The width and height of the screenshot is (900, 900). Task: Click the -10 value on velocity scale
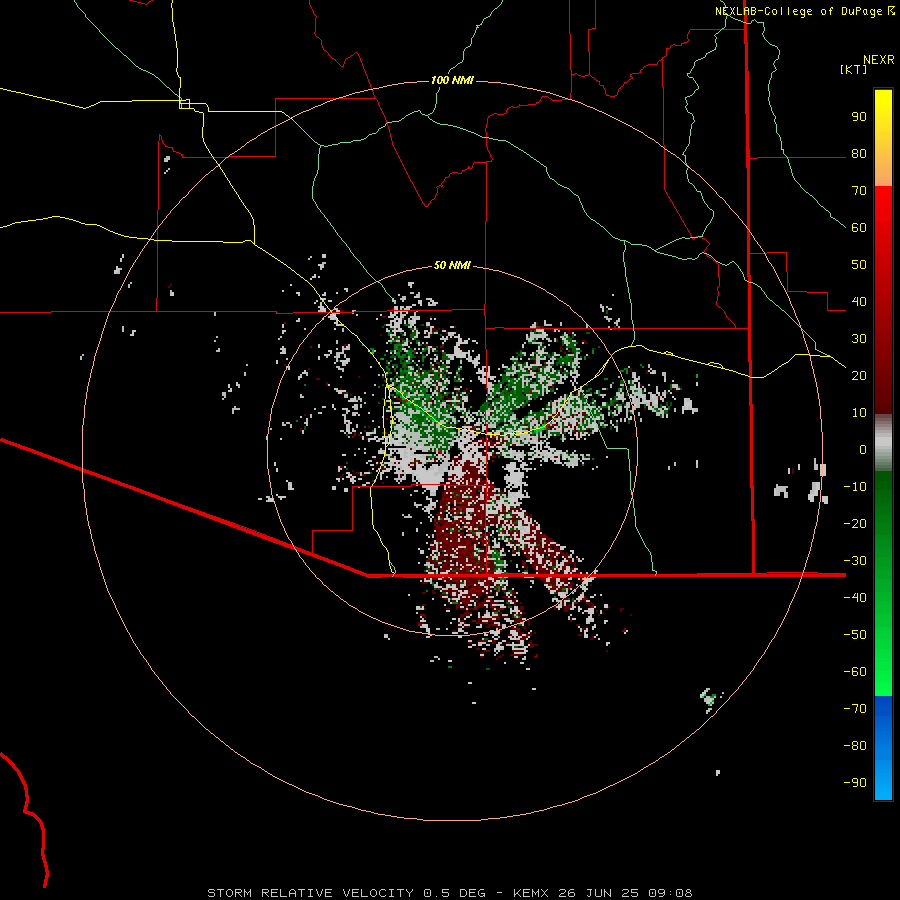tap(855, 487)
